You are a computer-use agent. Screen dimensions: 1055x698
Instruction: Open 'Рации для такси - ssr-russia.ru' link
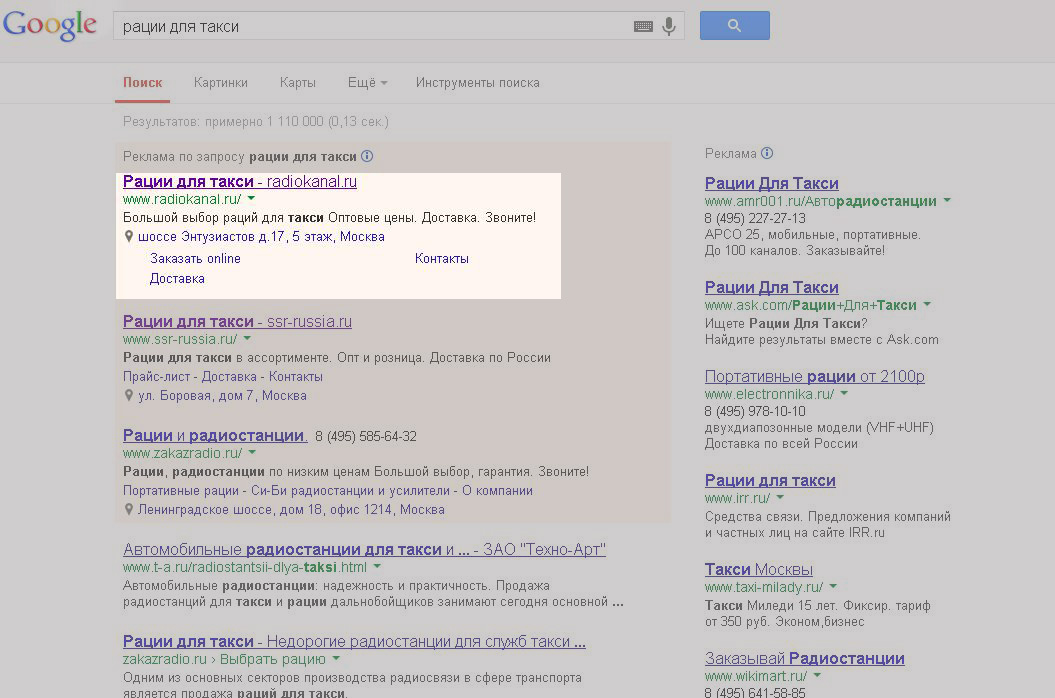(x=237, y=321)
